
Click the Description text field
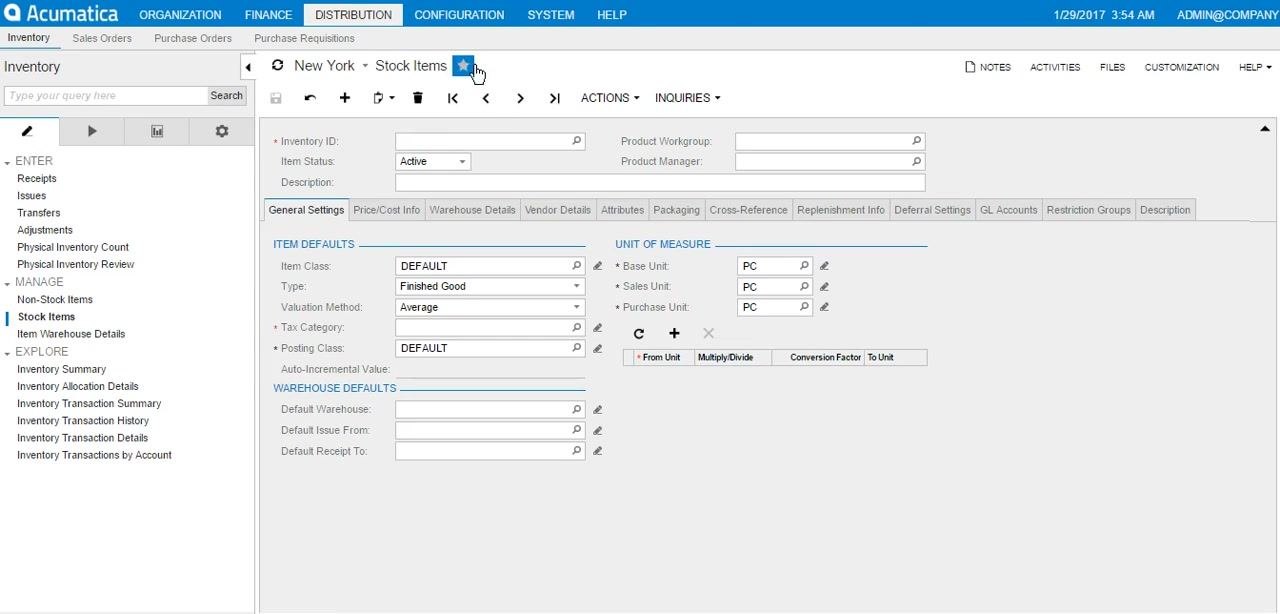coord(660,182)
